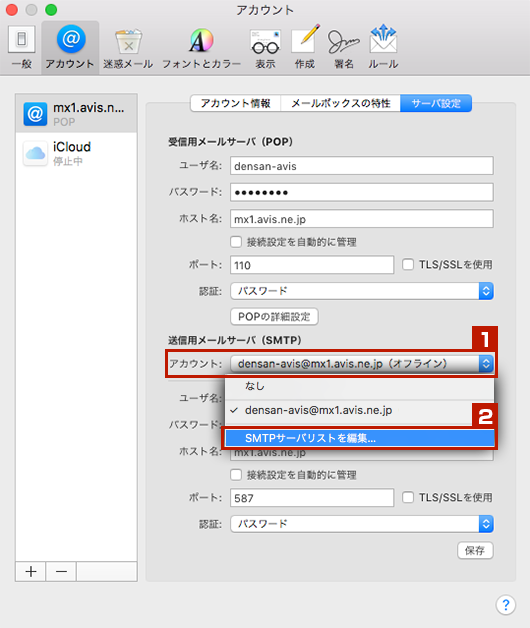Open the ルール rules preferences
The height and width of the screenshot is (628, 530).
(383, 47)
